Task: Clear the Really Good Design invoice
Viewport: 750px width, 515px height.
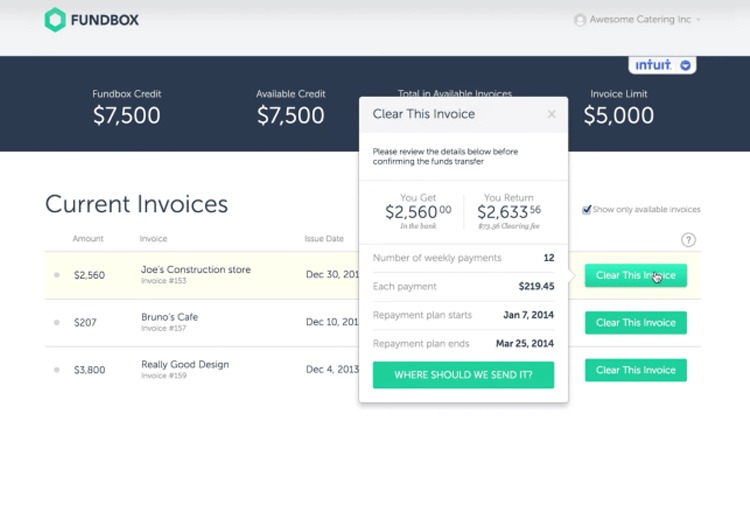Action: pos(636,370)
